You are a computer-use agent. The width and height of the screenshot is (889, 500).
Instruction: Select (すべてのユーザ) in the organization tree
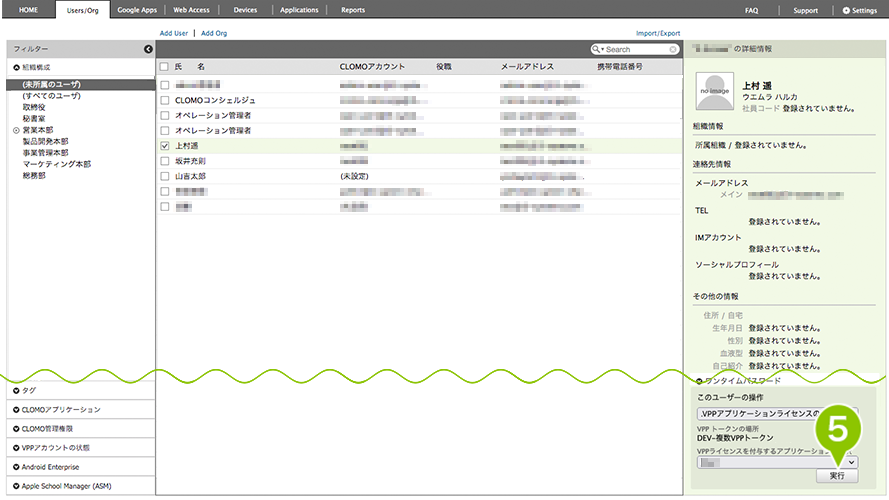51,95
